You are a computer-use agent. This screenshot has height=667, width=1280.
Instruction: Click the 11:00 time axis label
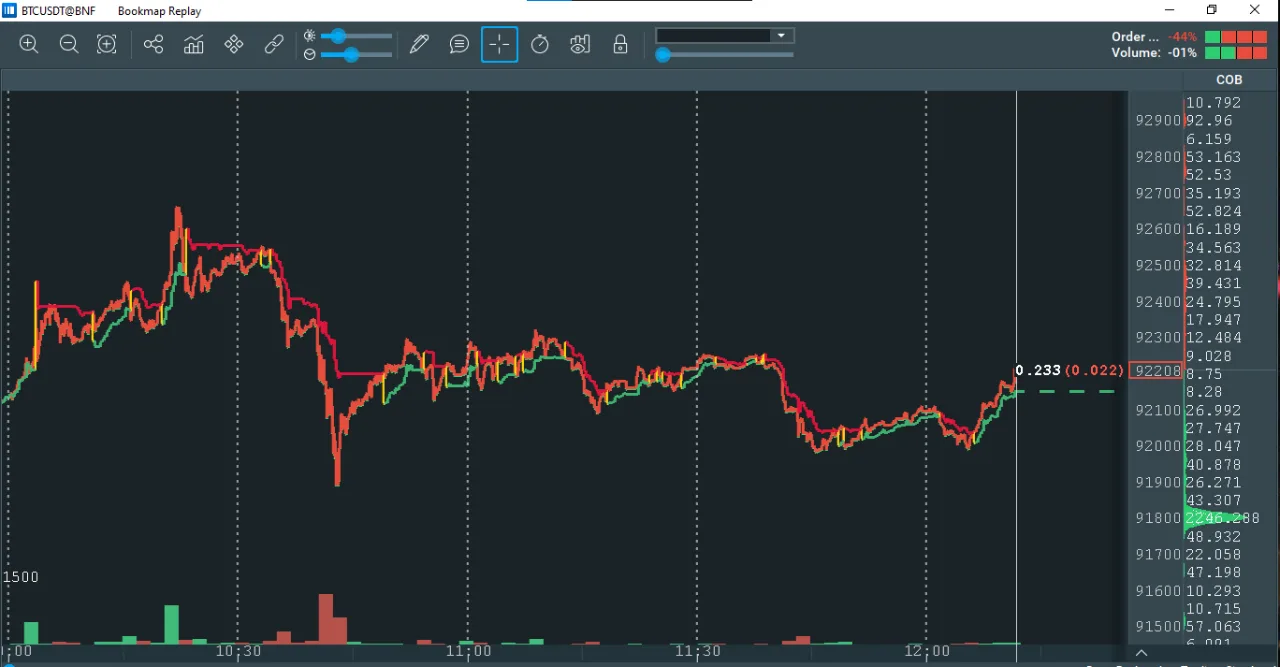tap(469, 651)
